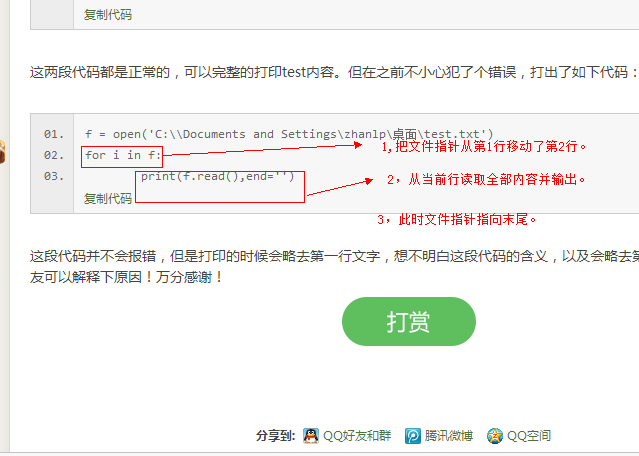Image resolution: width=639 pixels, height=456 pixels.
Task: Click the print(f.read(),end='') code line
Action: (217, 176)
